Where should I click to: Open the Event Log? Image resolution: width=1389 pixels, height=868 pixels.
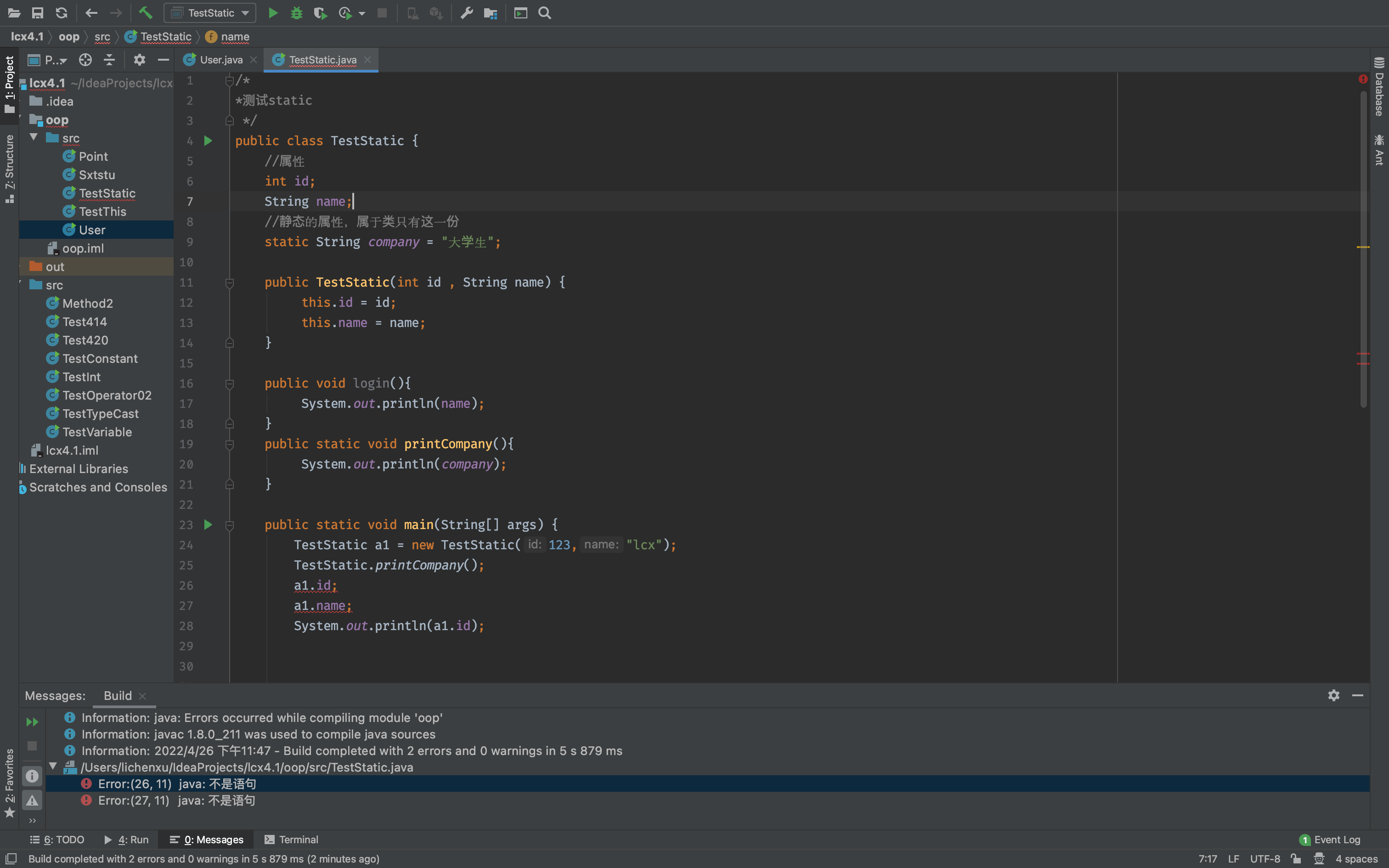click(x=1330, y=840)
